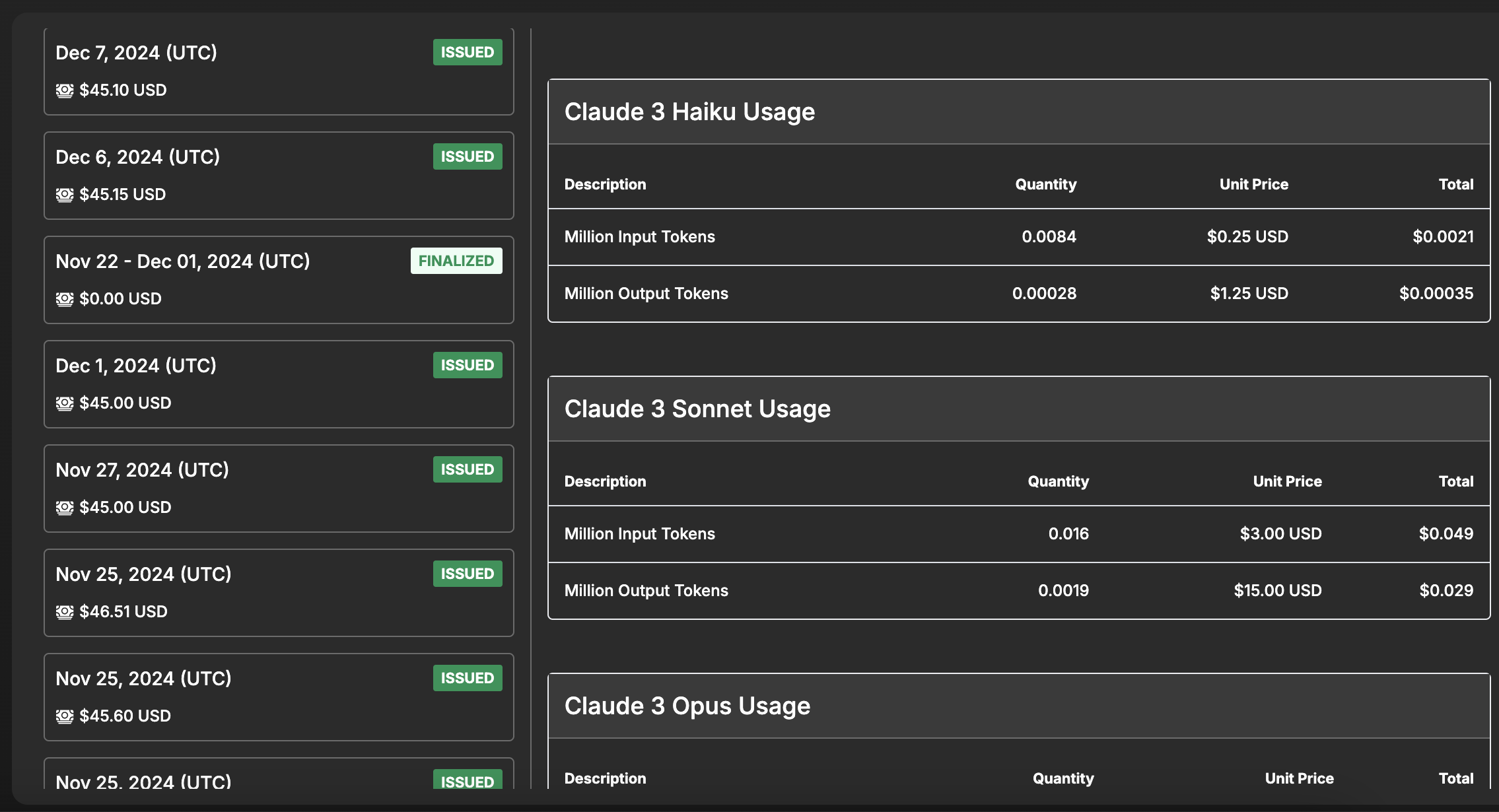1499x812 pixels.
Task: Click Haiku Million Input Tokens row label
Action: point(639,236)
